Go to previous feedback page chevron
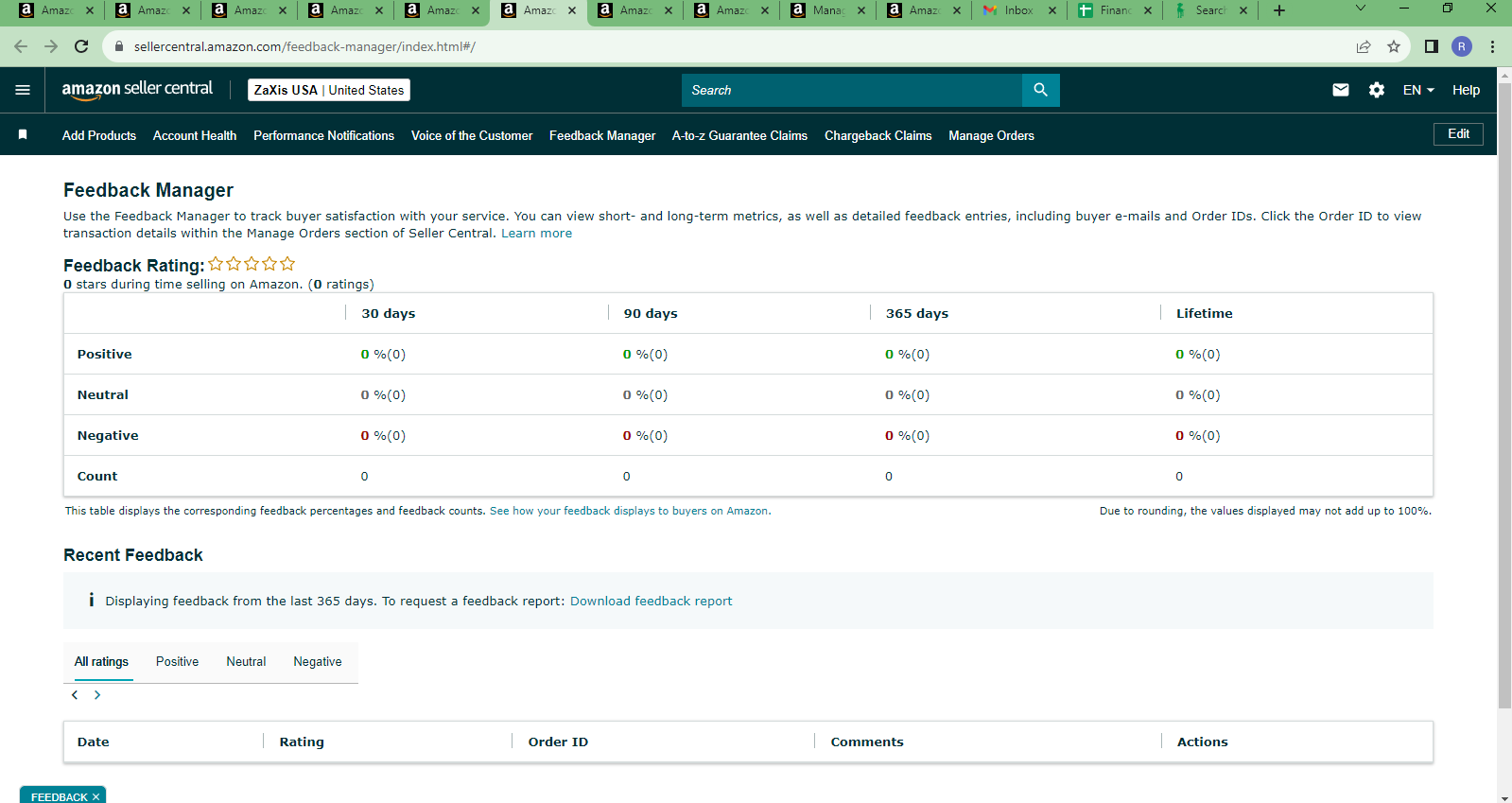Screen dimensions: 1512x803 click(75, 695)
